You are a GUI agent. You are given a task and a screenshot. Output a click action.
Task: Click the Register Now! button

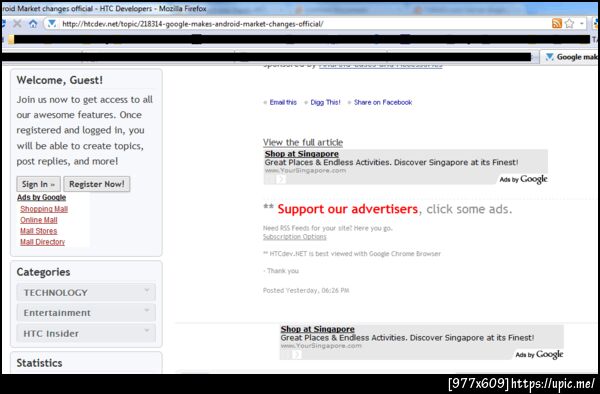pos(96,184)
